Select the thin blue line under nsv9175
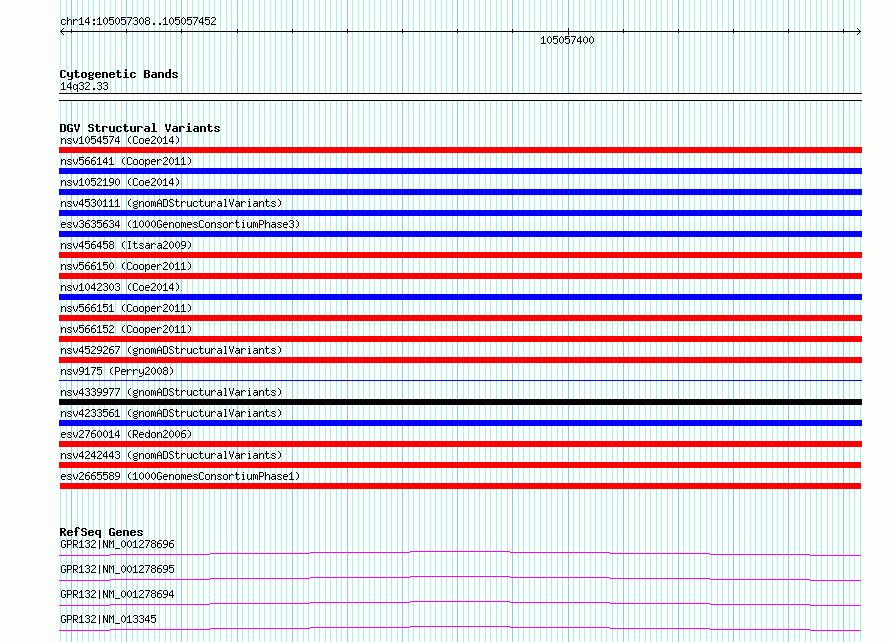Image resolution: width=890 pixels, height=642 pixels. pos(460,380)
